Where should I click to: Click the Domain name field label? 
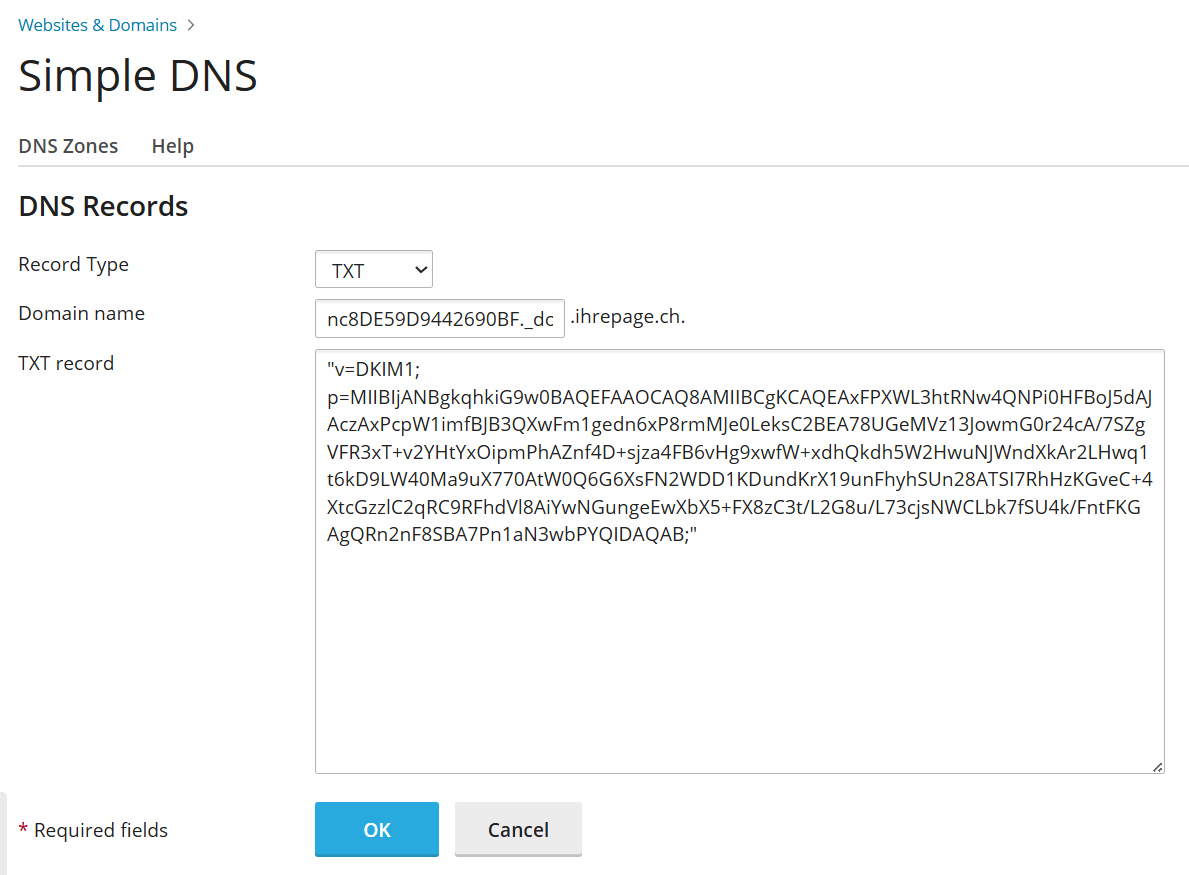click(x=81, y=313)
